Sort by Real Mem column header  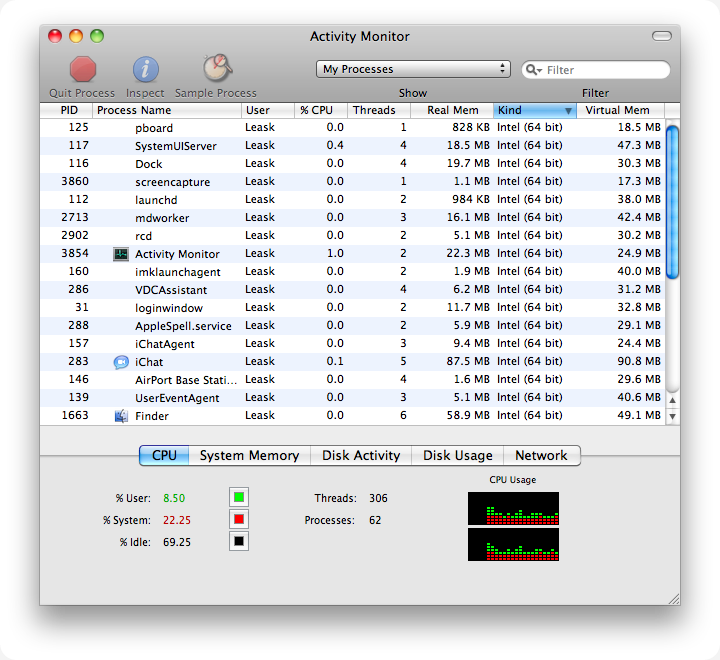pyautogui.click(x=452, y=110)
